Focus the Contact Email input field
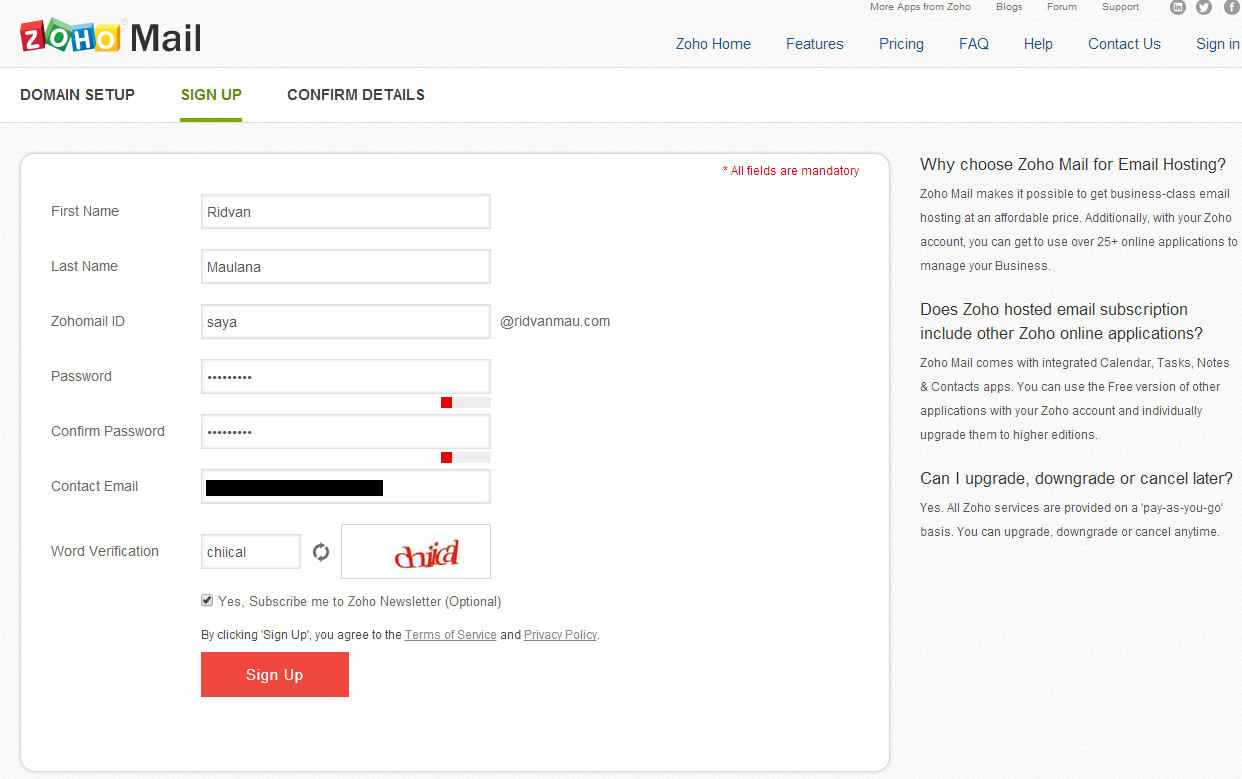The width and height of the screenshot is (1242, 779). tap(346, 487)
